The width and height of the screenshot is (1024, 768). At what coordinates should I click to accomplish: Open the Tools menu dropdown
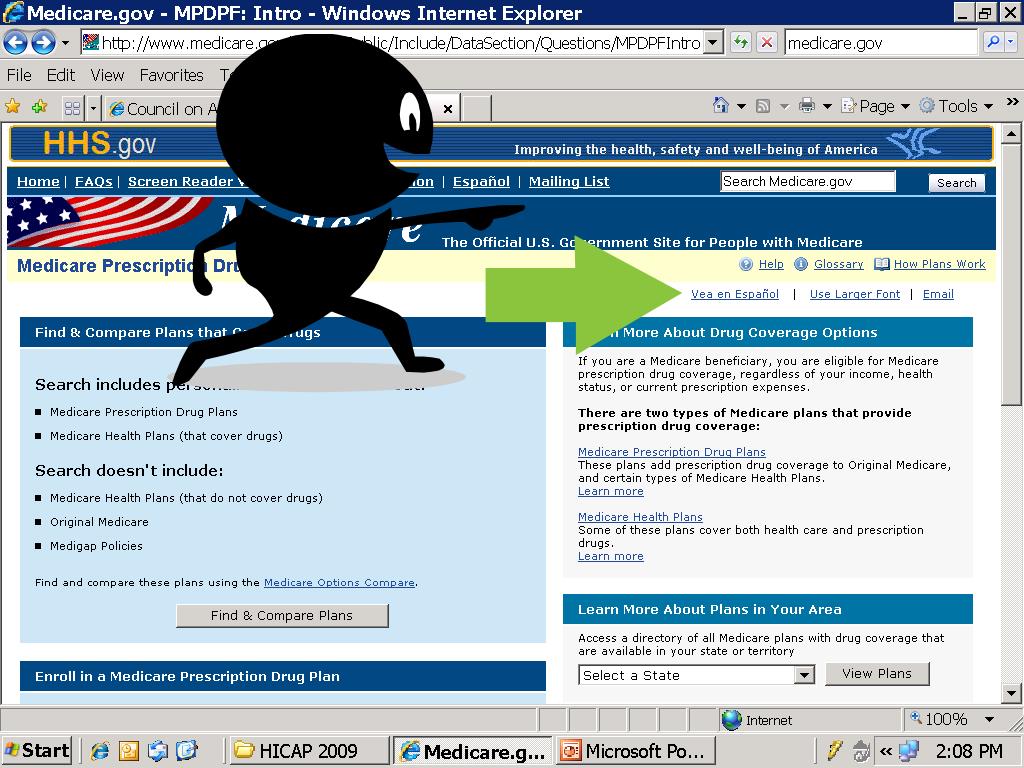(956, 106)
